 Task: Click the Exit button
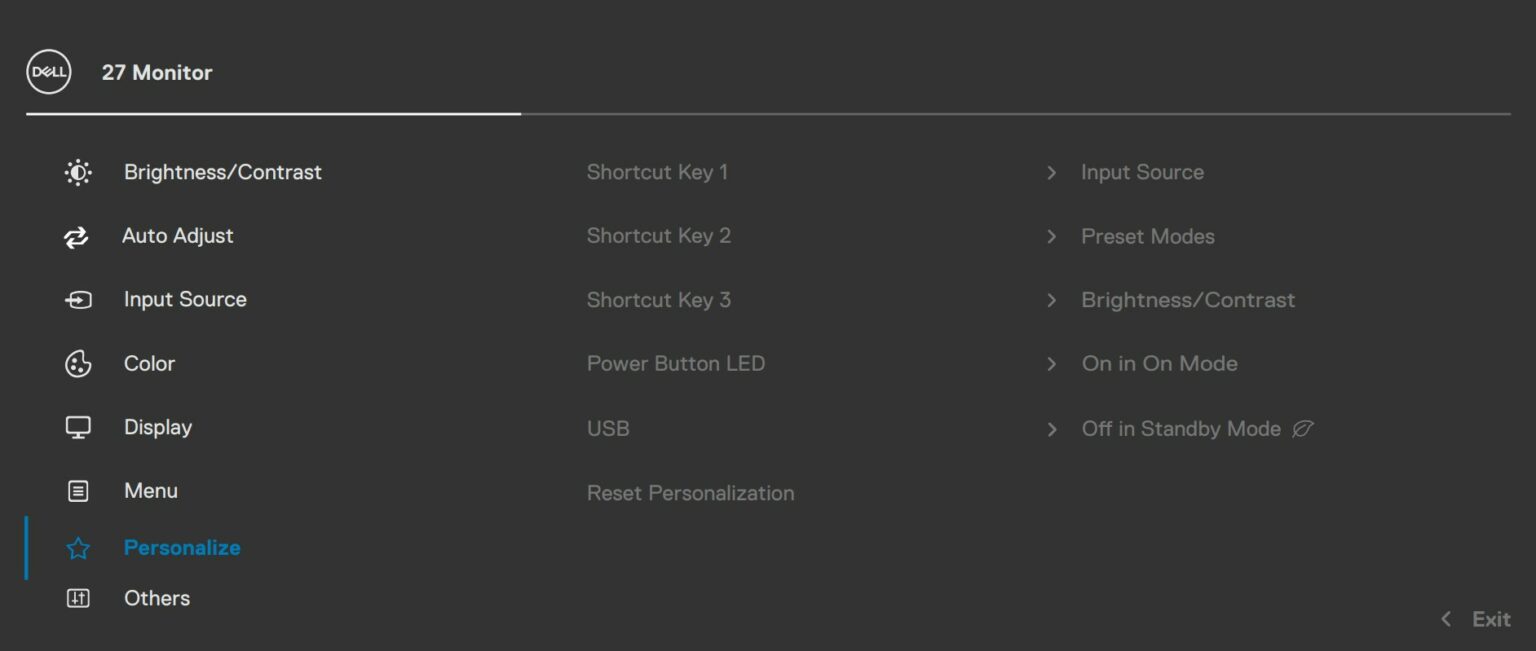1475,619
